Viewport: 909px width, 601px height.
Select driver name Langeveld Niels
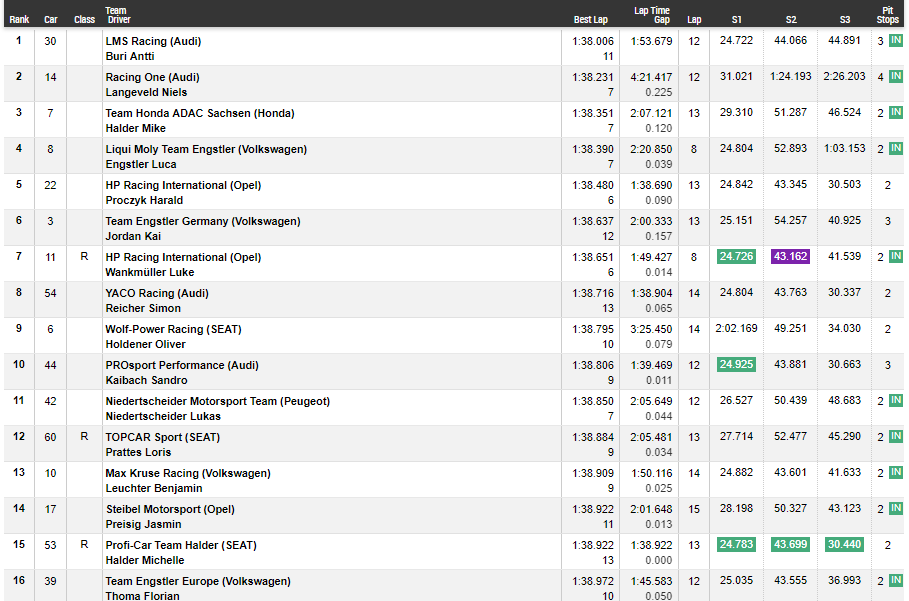coord(146,92)
